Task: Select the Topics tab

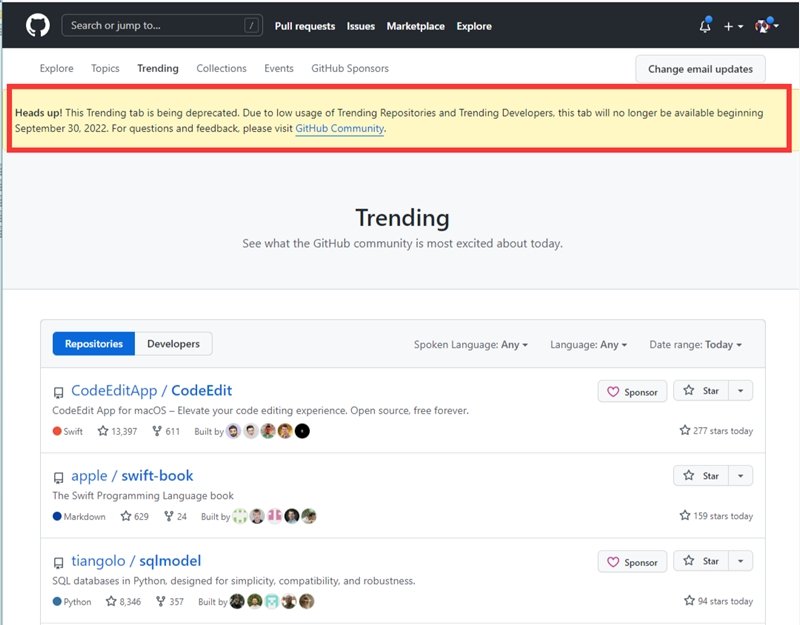Action: point(105,68)
